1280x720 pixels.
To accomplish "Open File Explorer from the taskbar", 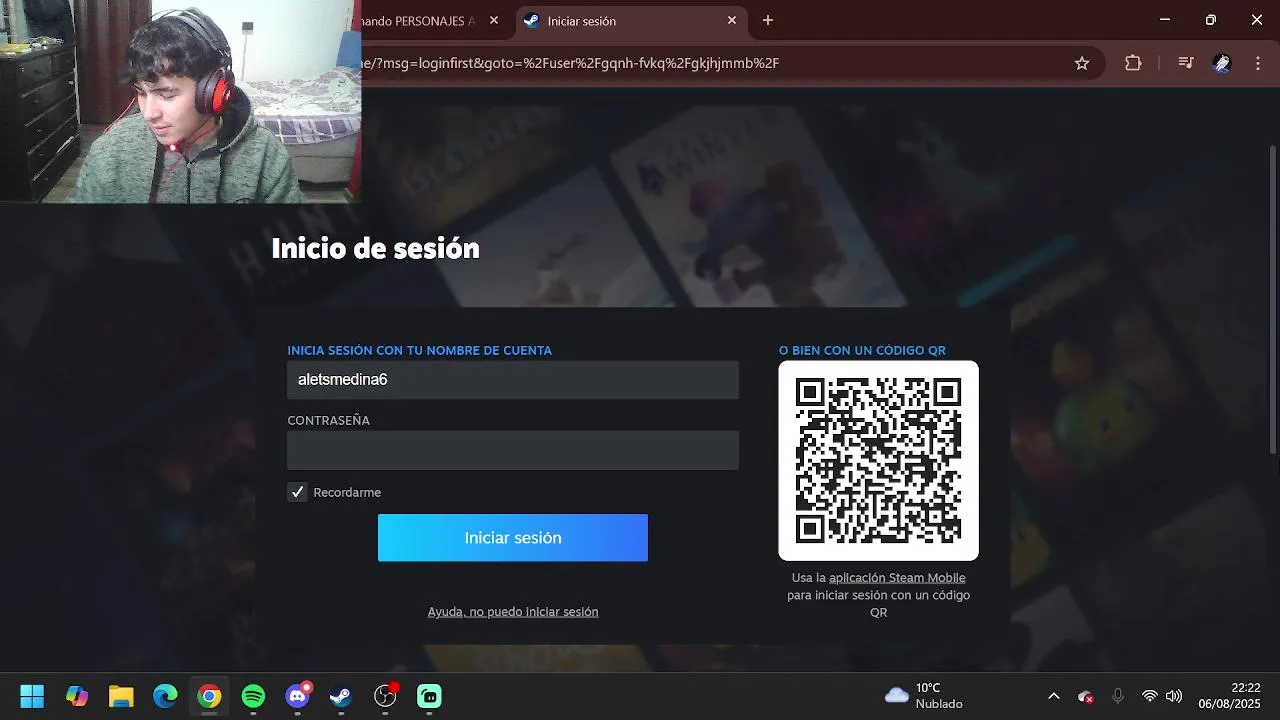I will (x=121, y=696).
